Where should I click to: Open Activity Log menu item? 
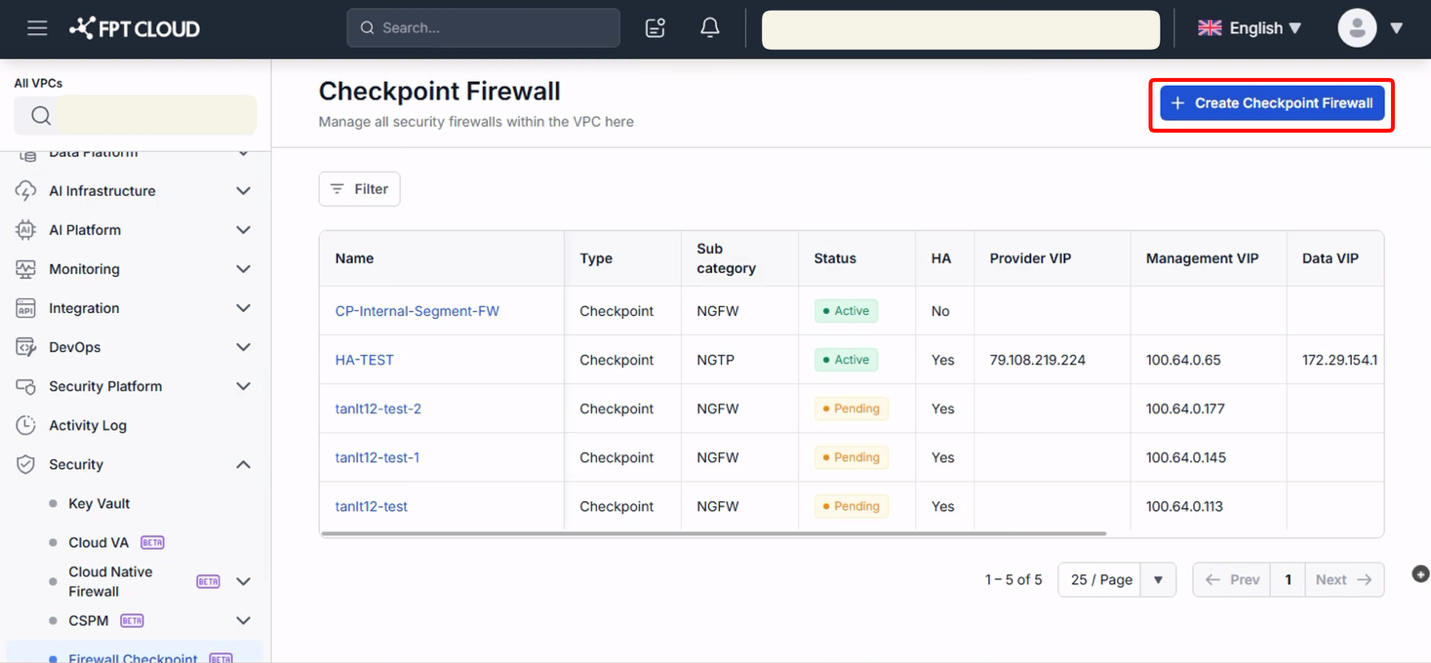pos(88,425)
